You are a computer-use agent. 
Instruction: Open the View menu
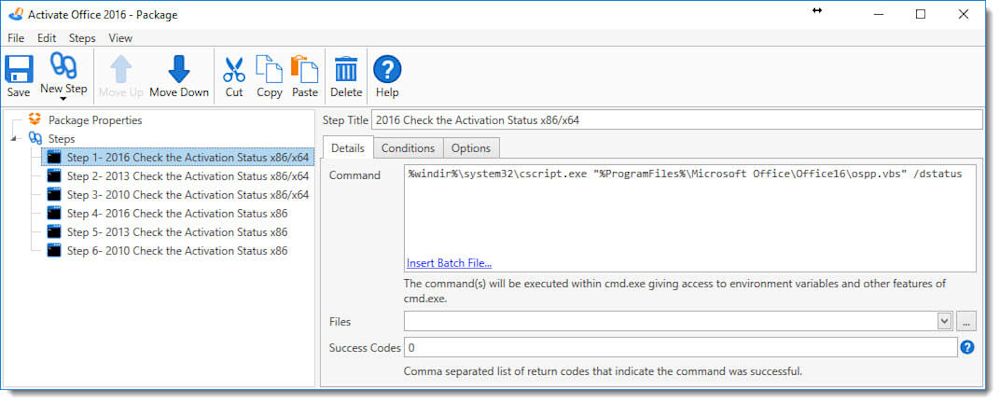pyautogui.click(x=120, y=38)
